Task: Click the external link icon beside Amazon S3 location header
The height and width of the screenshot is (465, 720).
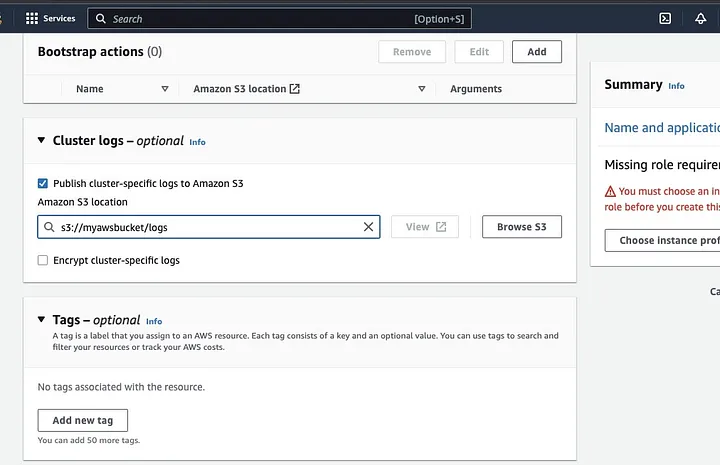Action: point(295,89)
